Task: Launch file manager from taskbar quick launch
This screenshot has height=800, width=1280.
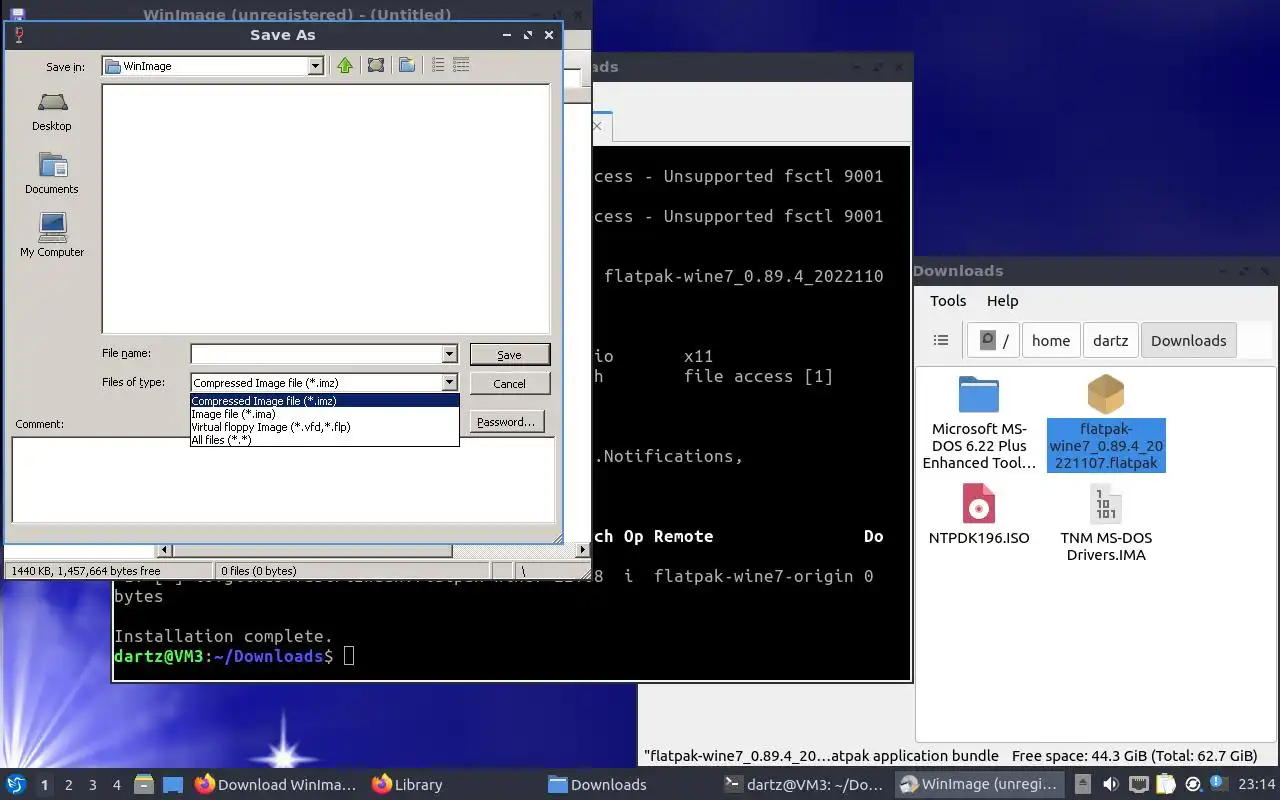Action: 143,785
